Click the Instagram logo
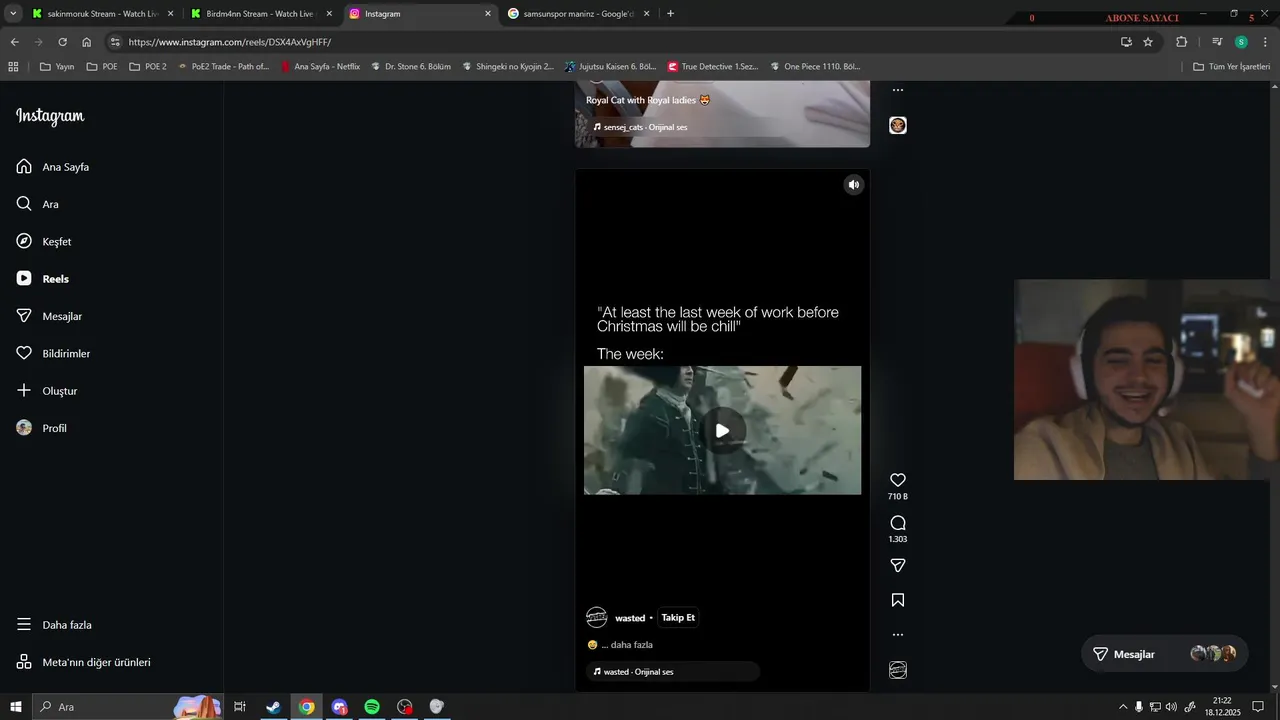Viewport: 1280px width, 720px height. (50, 116)
